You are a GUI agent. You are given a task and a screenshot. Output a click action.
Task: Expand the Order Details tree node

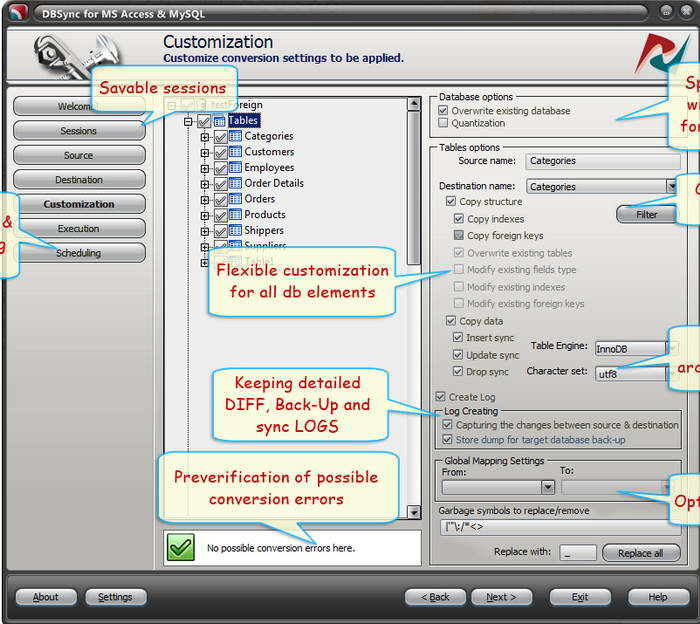click(x=204, y=184)
